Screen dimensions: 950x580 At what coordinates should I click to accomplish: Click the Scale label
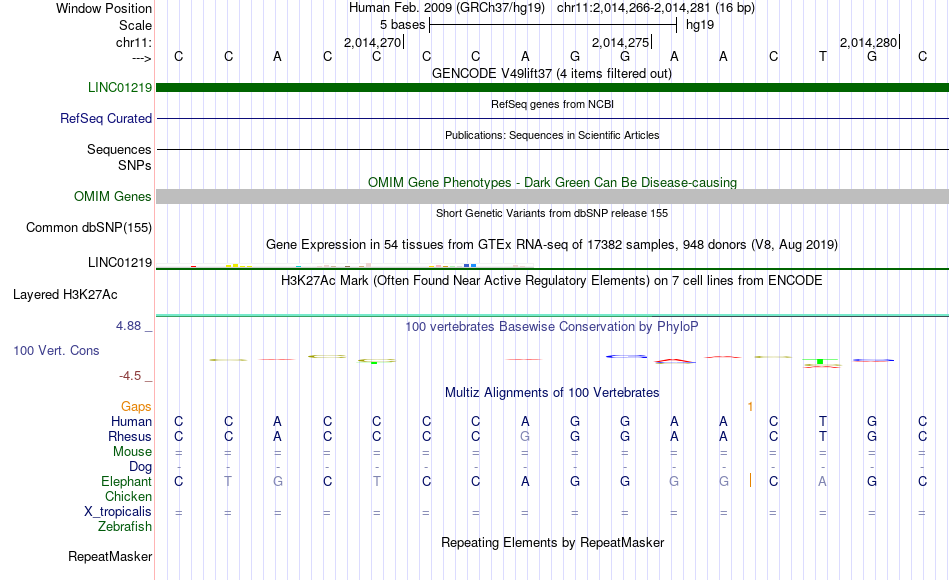[135, 25]
